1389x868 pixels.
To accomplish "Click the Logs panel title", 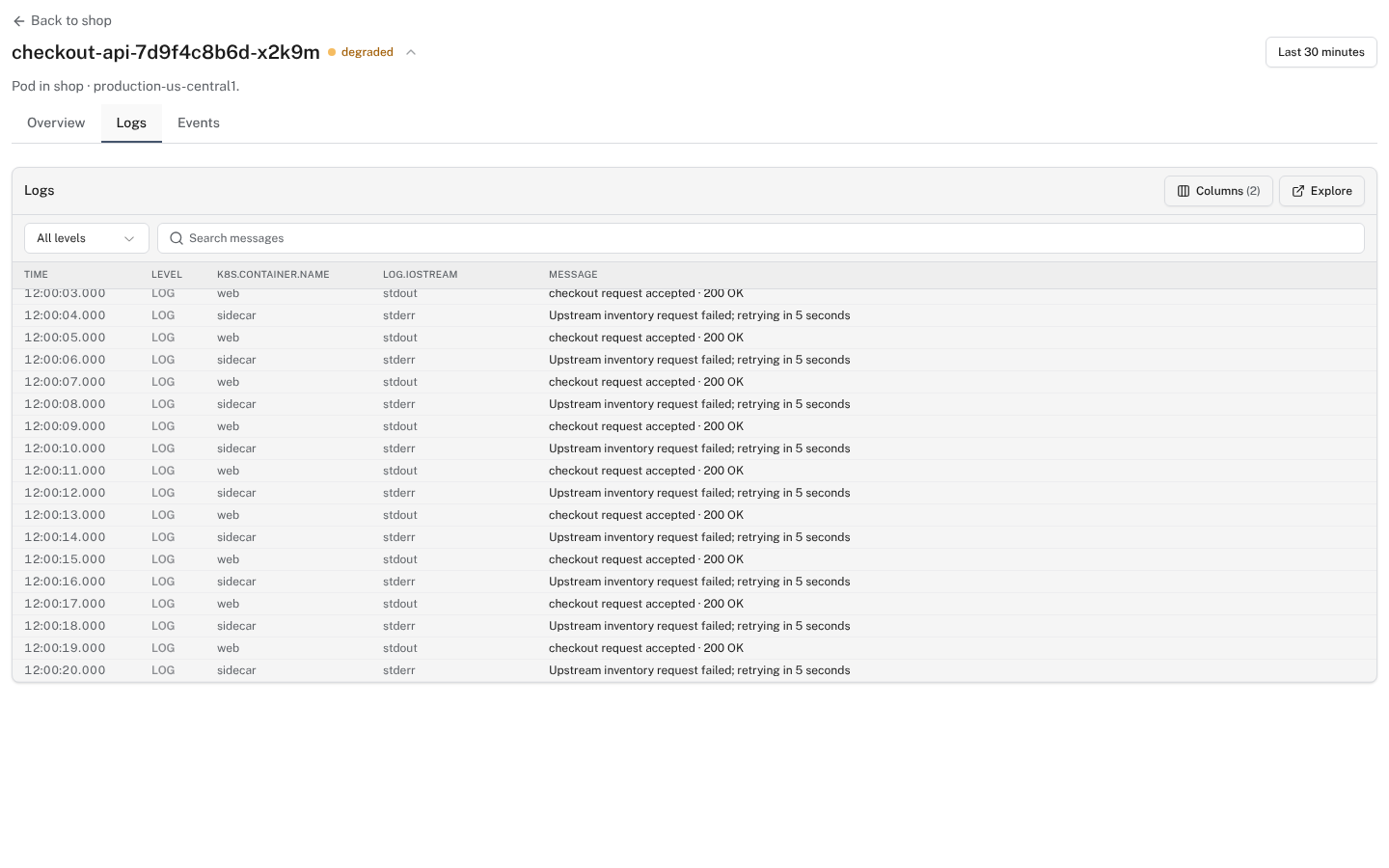I will tap(40, 191).
